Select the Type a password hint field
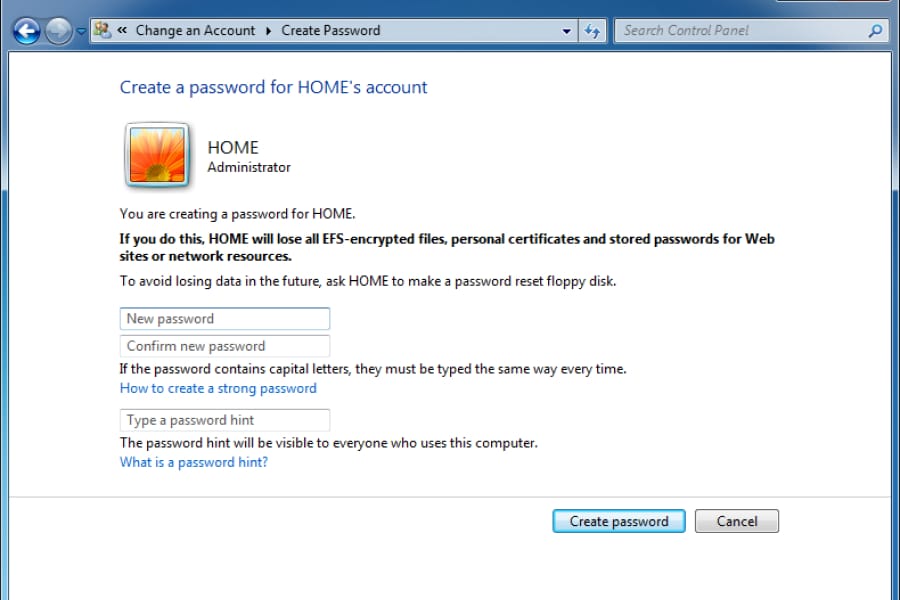 (225, 420)
